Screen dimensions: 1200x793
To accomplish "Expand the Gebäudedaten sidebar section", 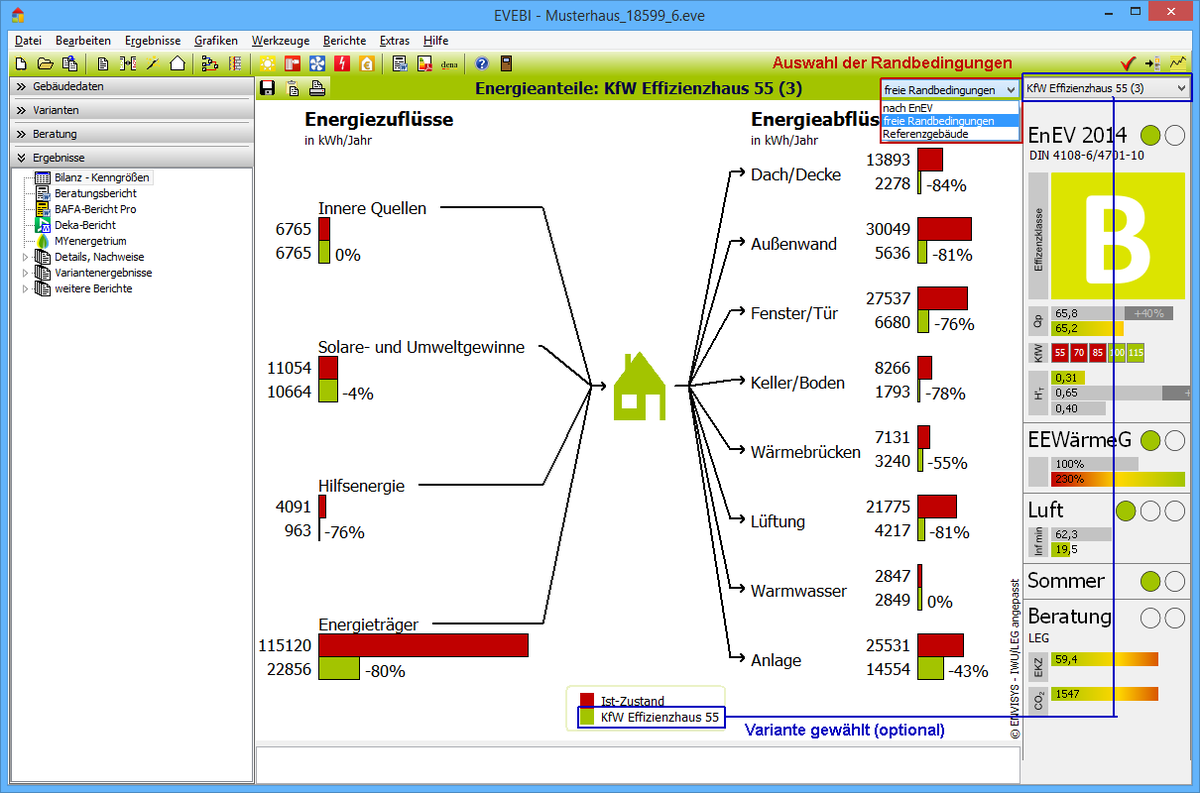I will [130, 86].
